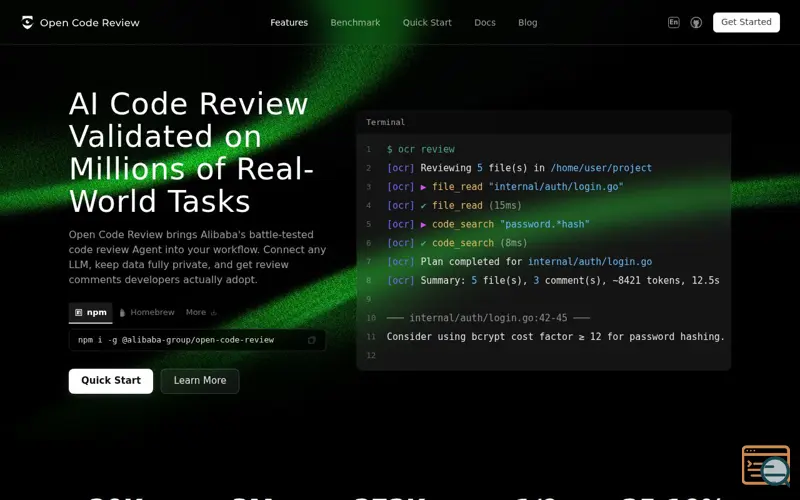Click the Open Code Review brand name
Screen dimensions: 800x500
click(x=90, y=22)
